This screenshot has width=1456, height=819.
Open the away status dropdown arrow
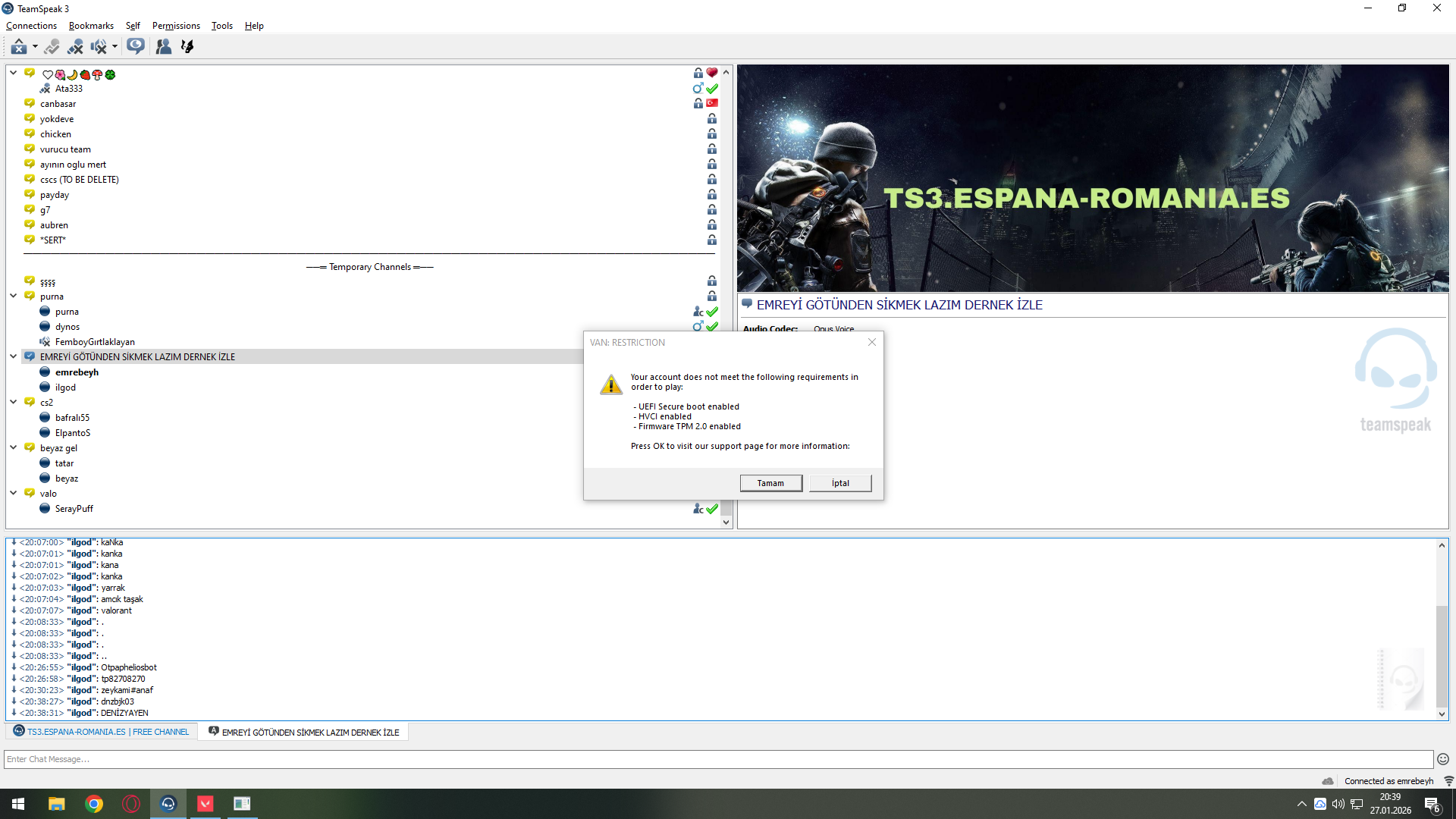(x=35, y=47)
